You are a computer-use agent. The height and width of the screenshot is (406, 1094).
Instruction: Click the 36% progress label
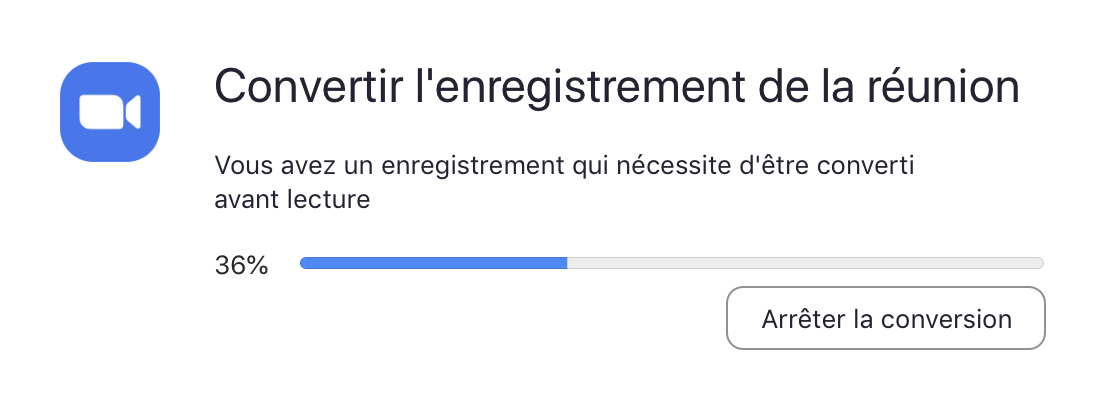(x=241, y=266)
